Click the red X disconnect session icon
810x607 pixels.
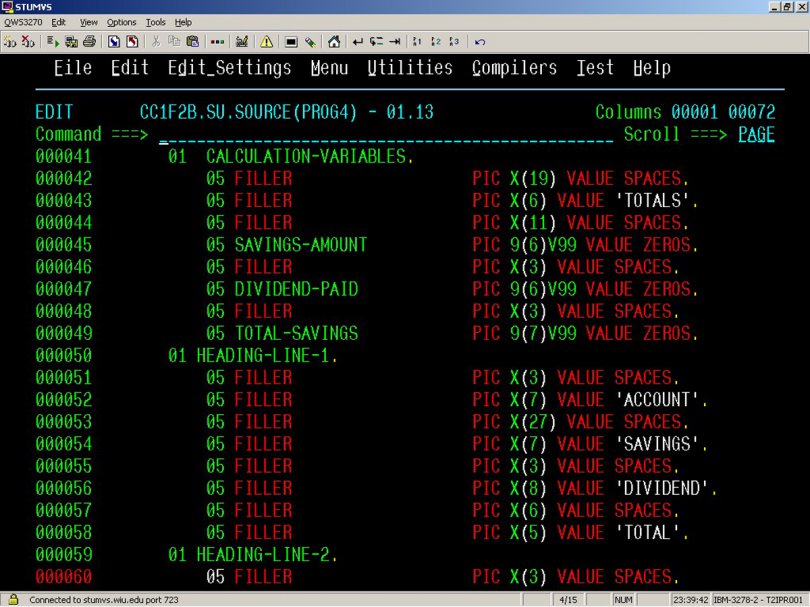click(27, 42)
